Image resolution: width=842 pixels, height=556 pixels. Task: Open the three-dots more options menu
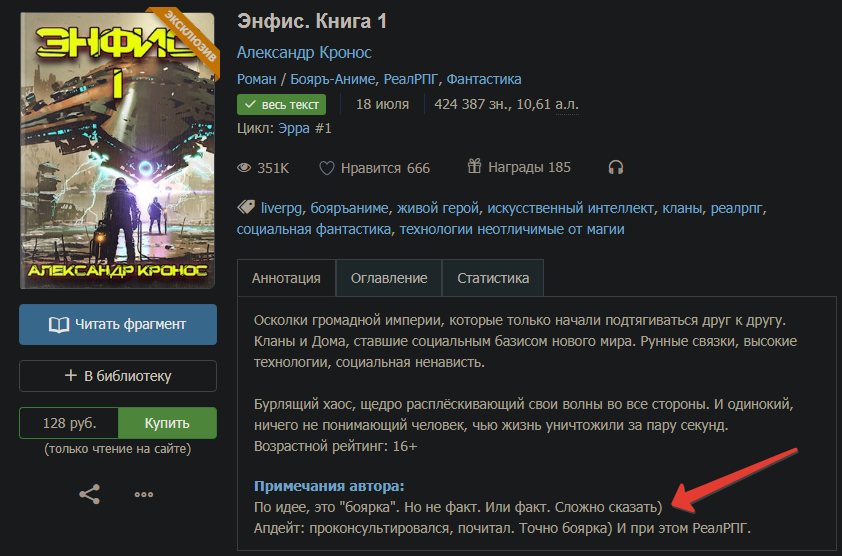pyautogui.click(x=144, y=494)
